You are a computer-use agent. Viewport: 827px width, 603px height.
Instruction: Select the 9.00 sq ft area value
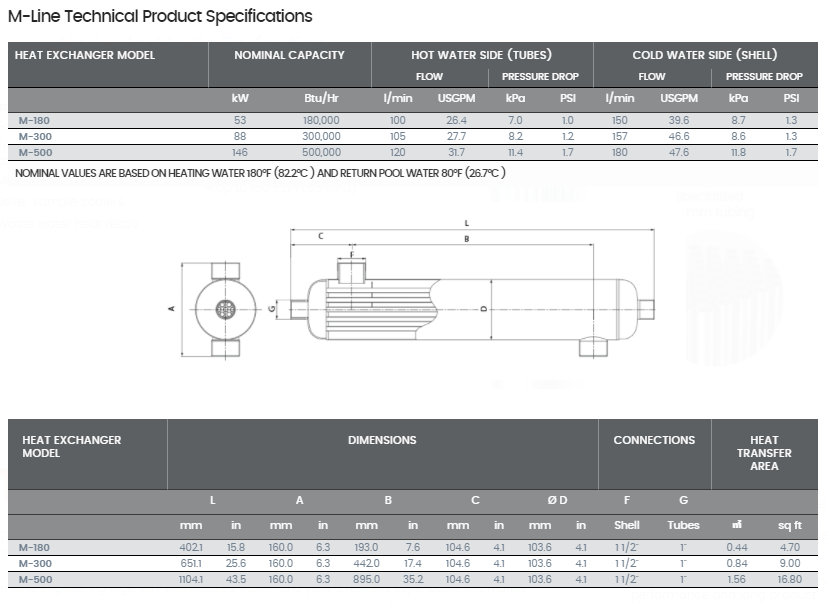point(790,563)
